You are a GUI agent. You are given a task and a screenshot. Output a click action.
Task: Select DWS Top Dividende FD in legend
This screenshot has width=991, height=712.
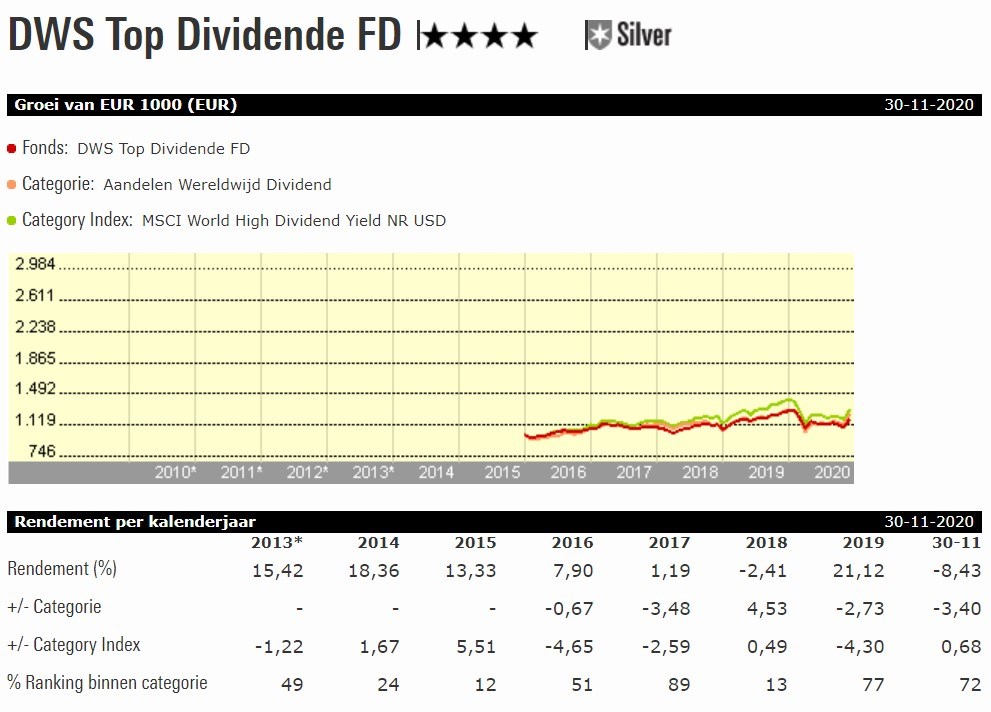point(163,149)
